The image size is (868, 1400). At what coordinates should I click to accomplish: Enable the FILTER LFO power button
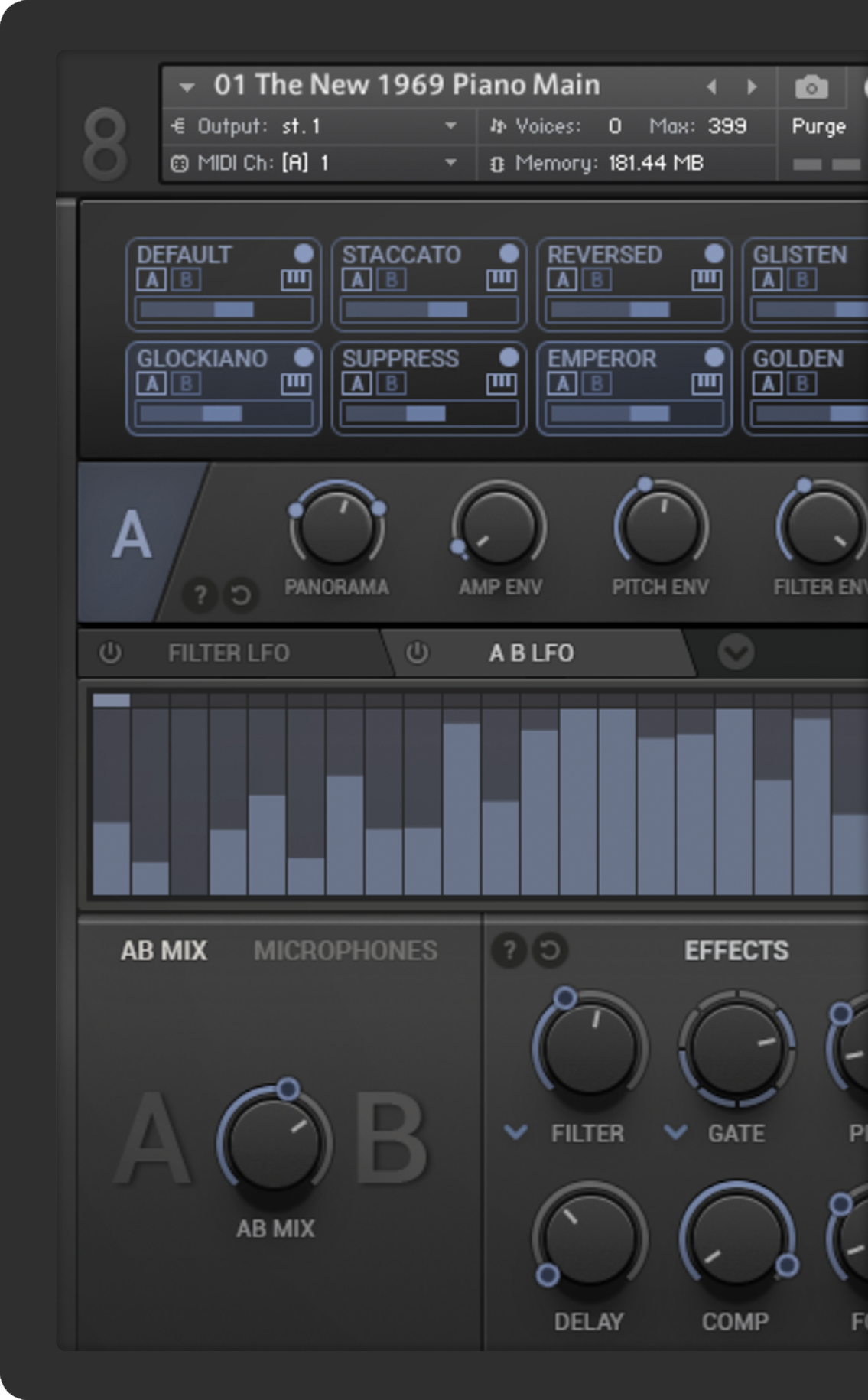pyautogui.click(x=110, y=653)
